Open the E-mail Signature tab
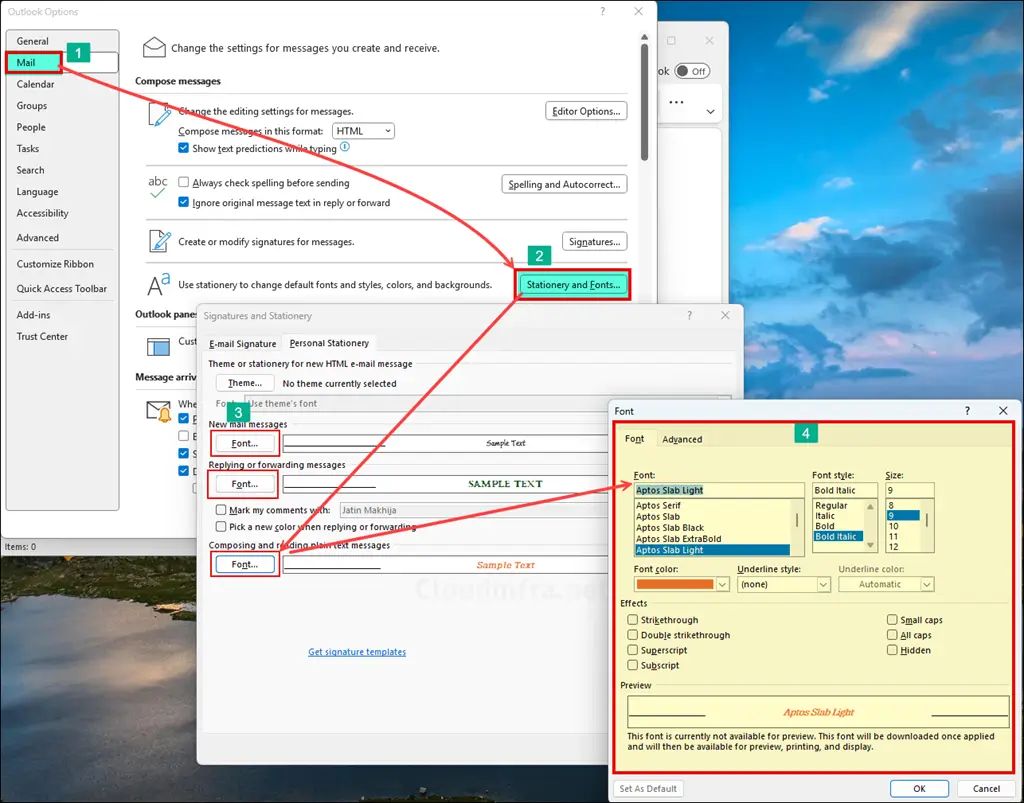This screenshot has width=1024, height=803. [242, 343]
